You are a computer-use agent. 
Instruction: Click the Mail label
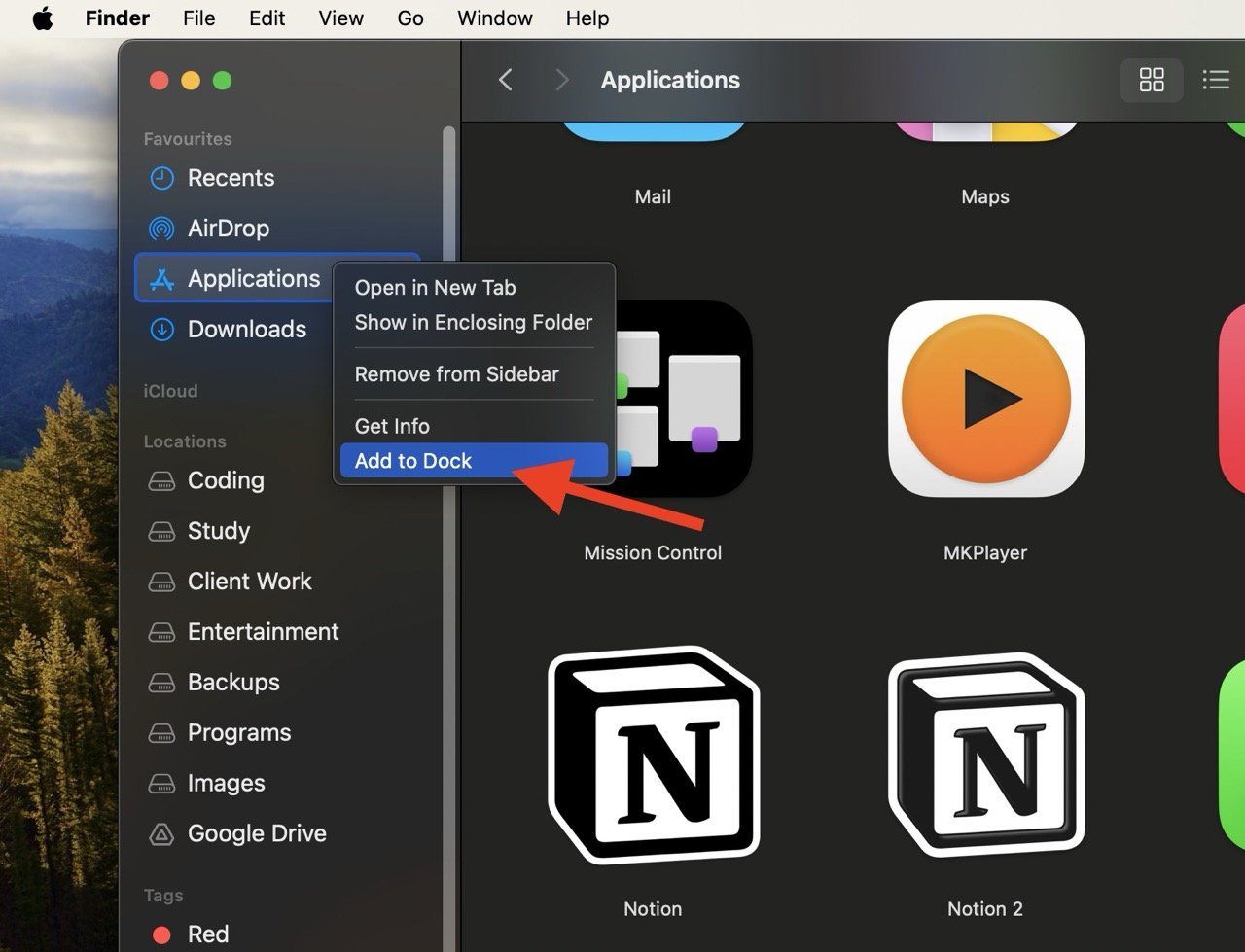[653, 196]
